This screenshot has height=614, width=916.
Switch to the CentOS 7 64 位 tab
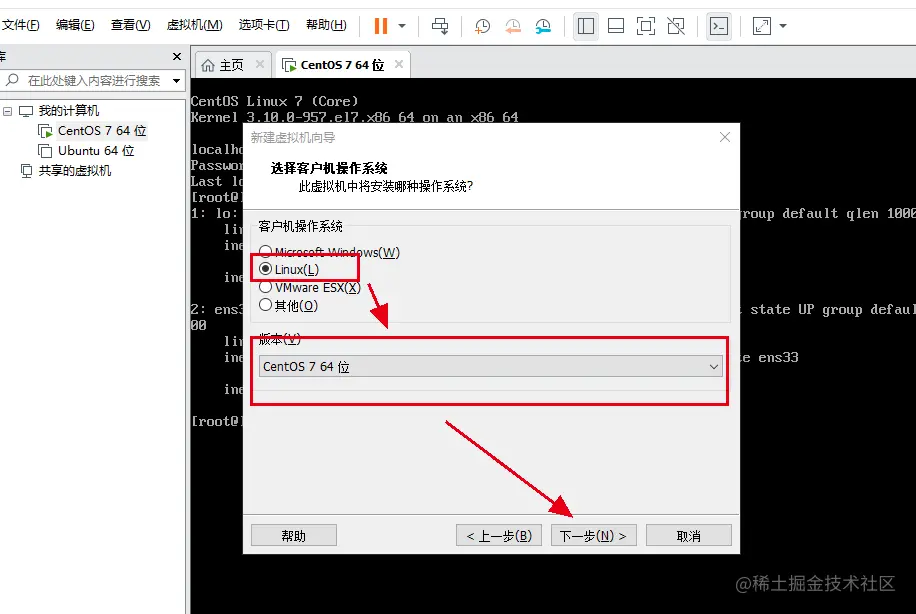[342, 65]
